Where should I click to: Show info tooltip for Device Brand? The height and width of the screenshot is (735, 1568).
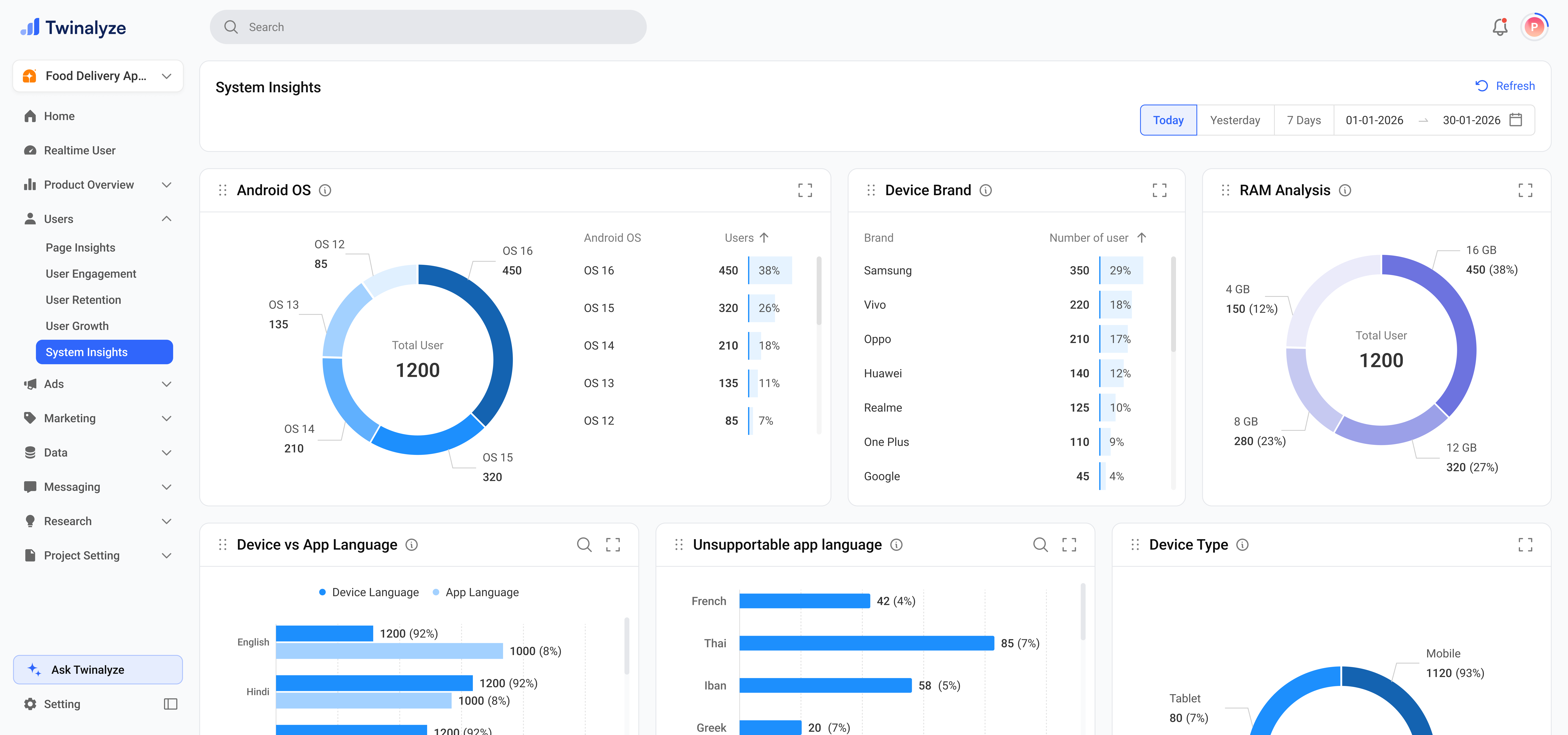pyautogui.click(x=986, y=190)
